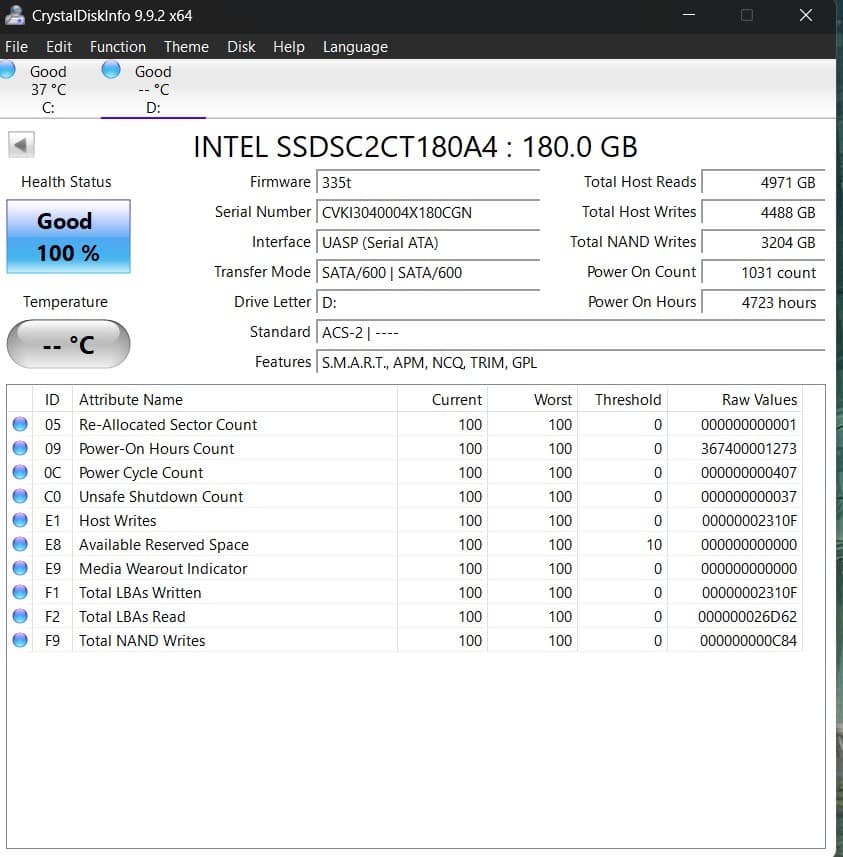Image resolution: width=843 pixels, height=857 pixels.
Task: Open the Help menu
Action: click(x=289, y=47)
